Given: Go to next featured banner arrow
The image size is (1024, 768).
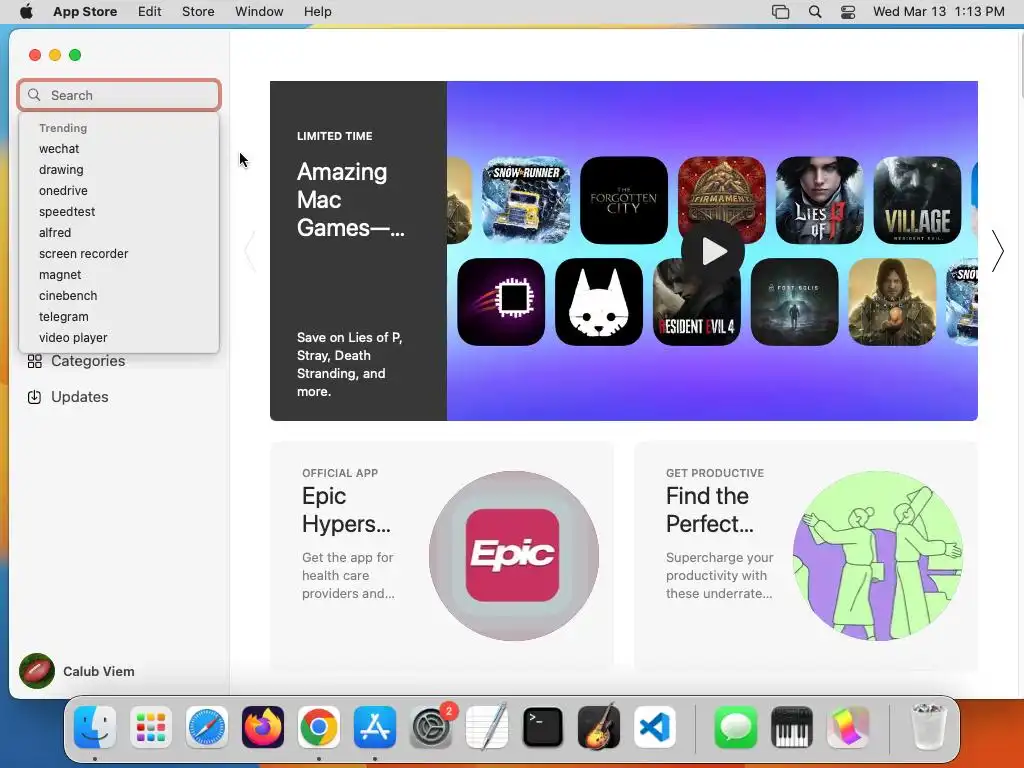Looking at the screenshot, I should click(997, 251).
